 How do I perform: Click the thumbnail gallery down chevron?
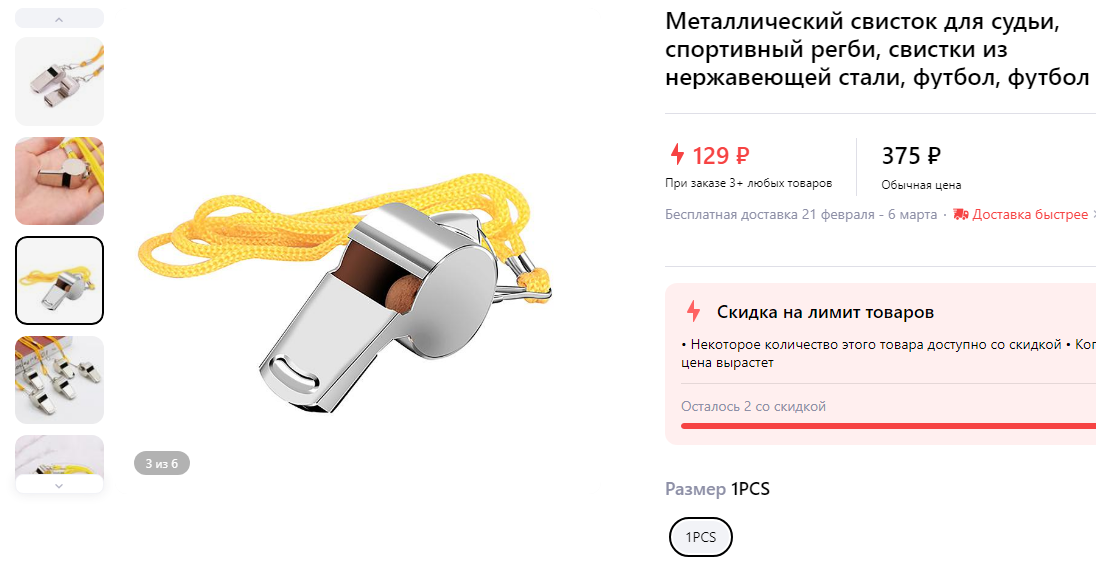coord(59,485)
